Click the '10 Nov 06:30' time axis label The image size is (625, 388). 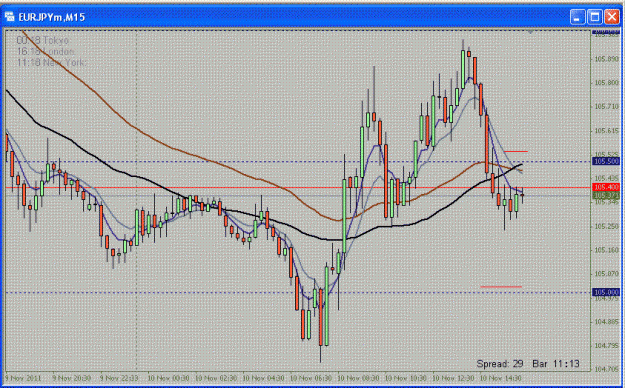[311, 378]
